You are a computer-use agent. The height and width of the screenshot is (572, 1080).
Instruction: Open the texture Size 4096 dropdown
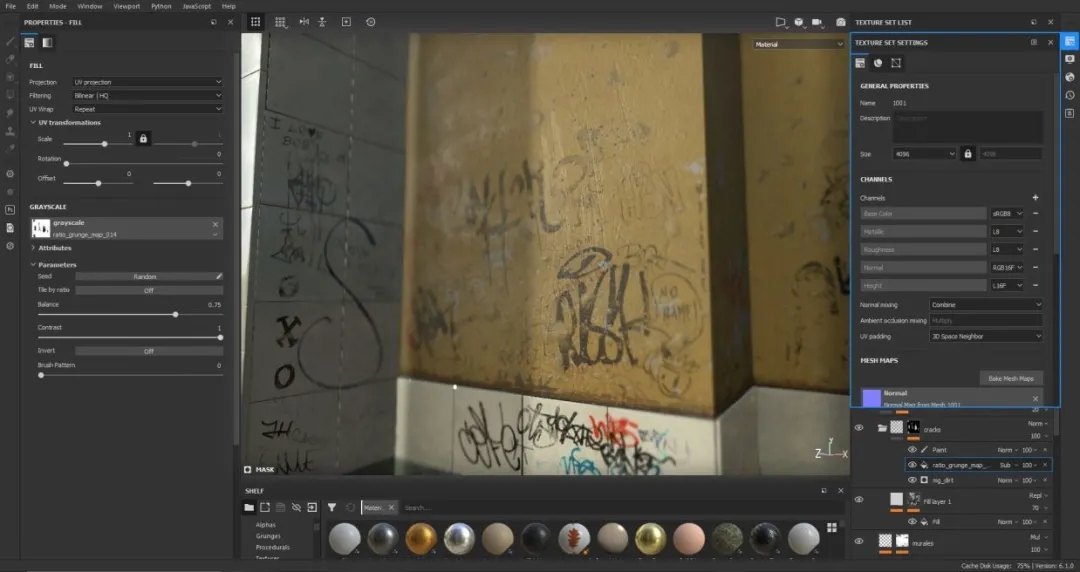pos(924,154)
